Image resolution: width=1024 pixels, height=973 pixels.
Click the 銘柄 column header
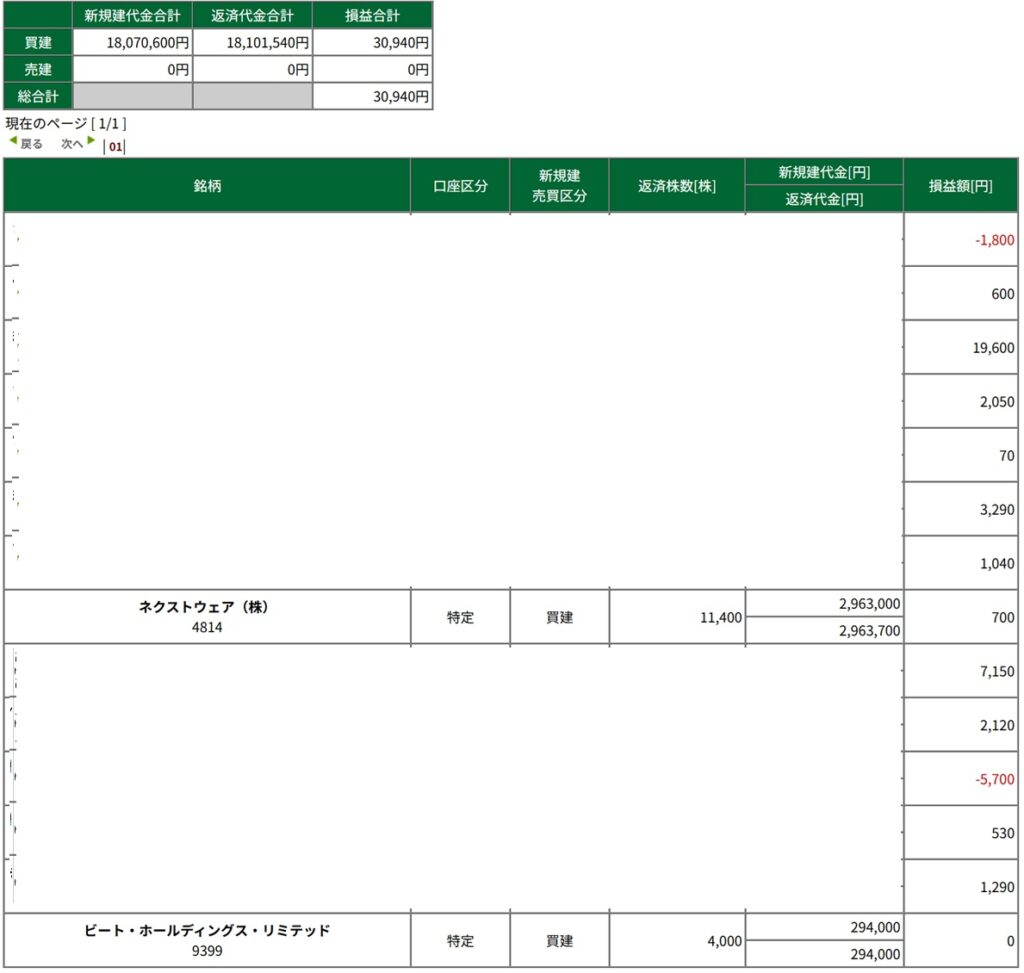pyautogui.click(x=207, y=186)
